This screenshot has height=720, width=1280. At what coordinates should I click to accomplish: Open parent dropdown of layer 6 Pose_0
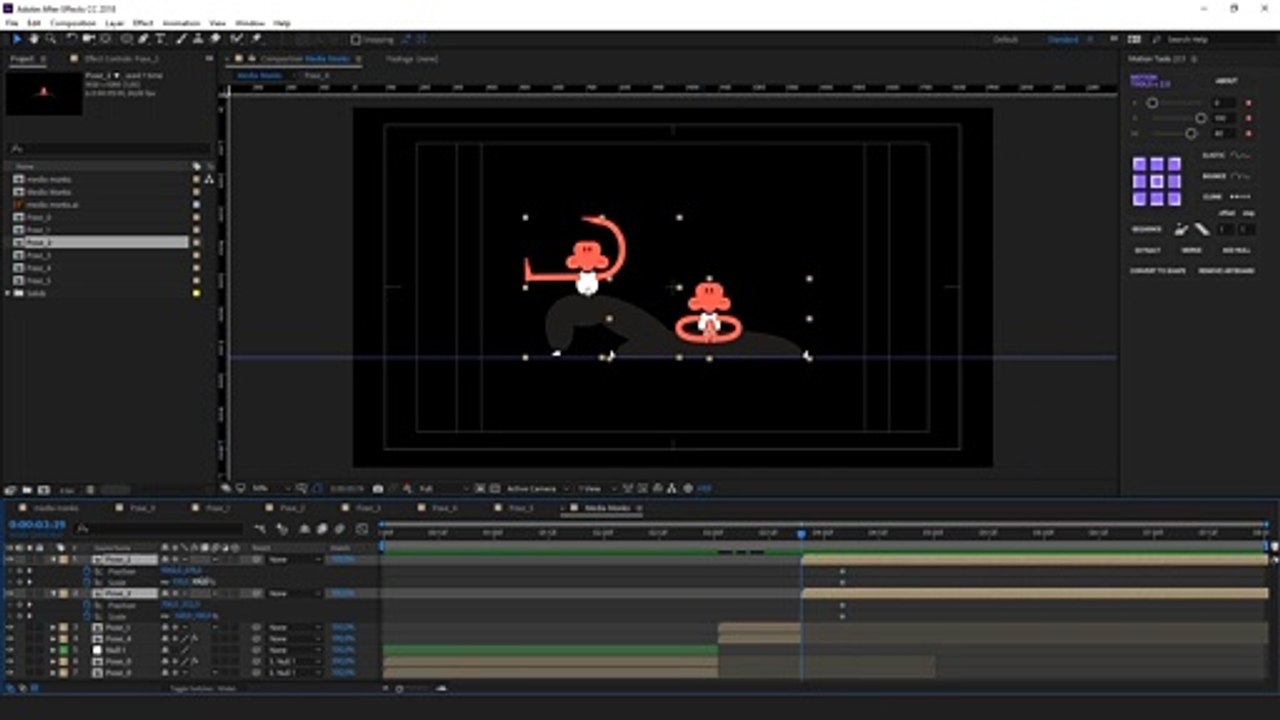pyautogui.click(x=295, y=661)
